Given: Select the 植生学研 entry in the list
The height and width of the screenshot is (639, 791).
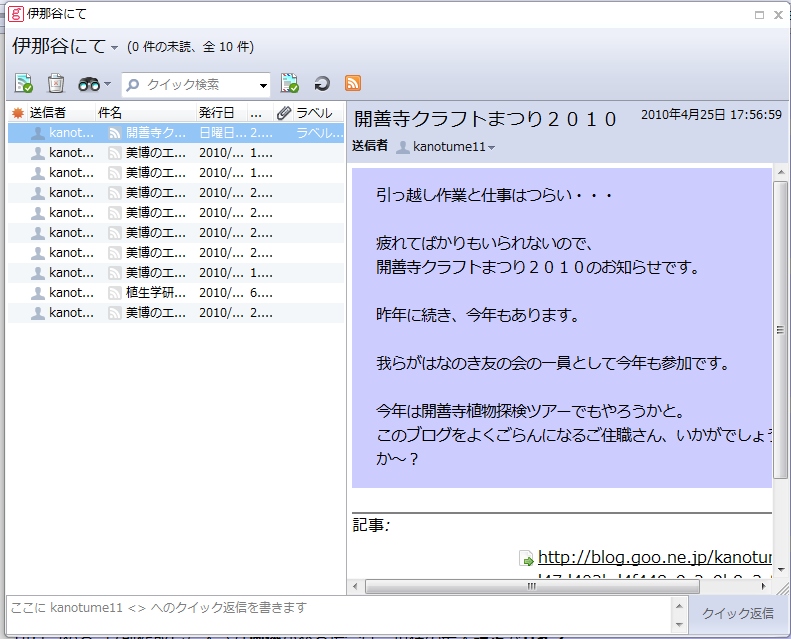Looking at the screenshot, I should point(155,293).
